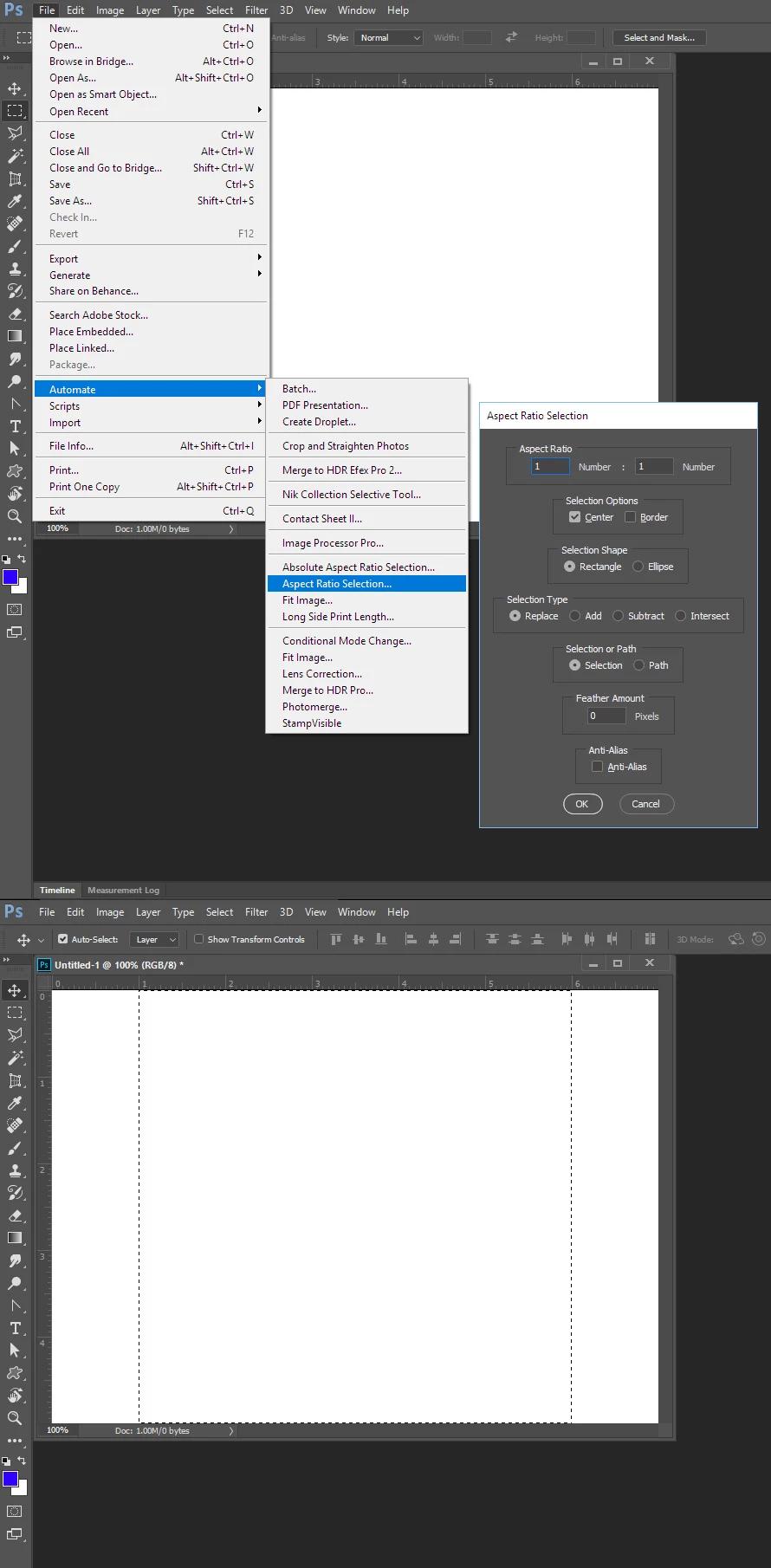Click New... in the File menu

pyautogui.click(x=152, y=29)
